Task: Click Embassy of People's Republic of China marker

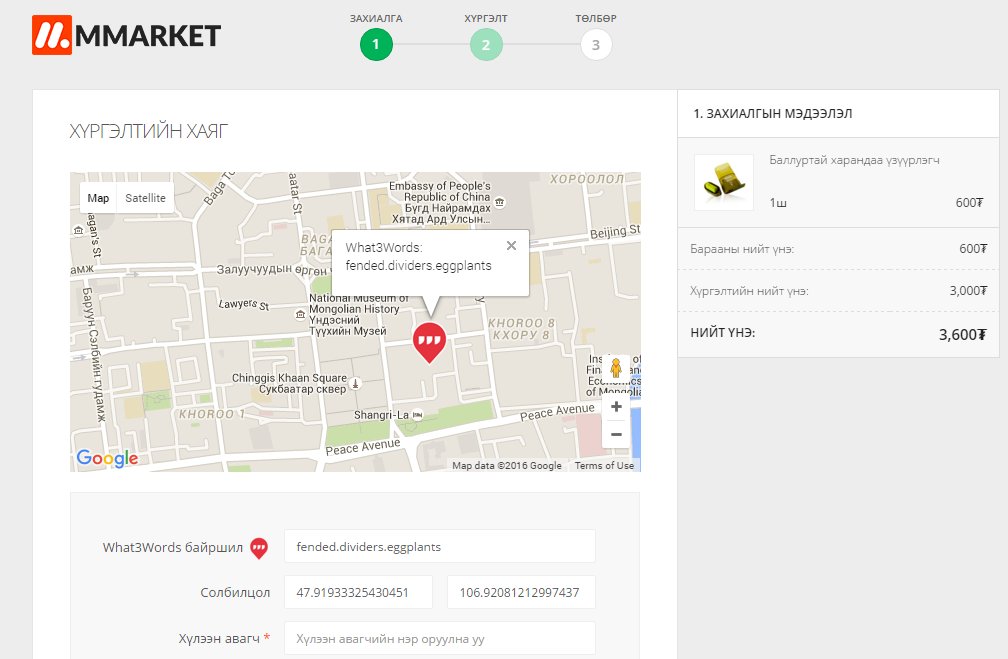Action: tap(500, 203)
